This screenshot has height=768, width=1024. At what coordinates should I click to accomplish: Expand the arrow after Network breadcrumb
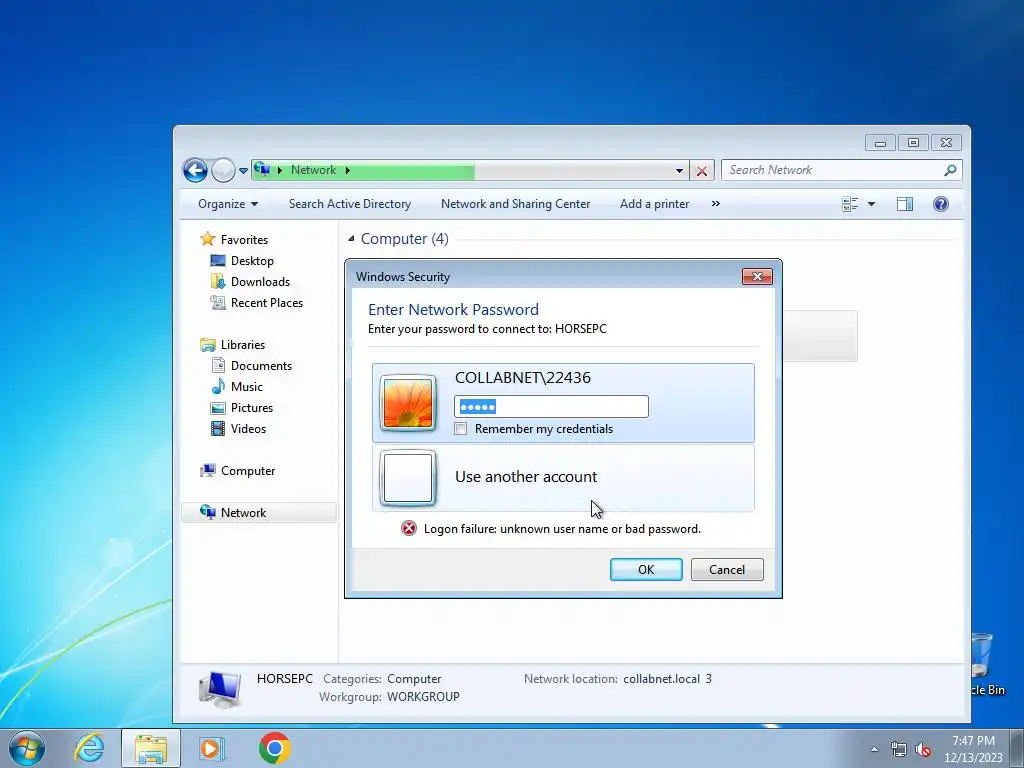[347, 170]
